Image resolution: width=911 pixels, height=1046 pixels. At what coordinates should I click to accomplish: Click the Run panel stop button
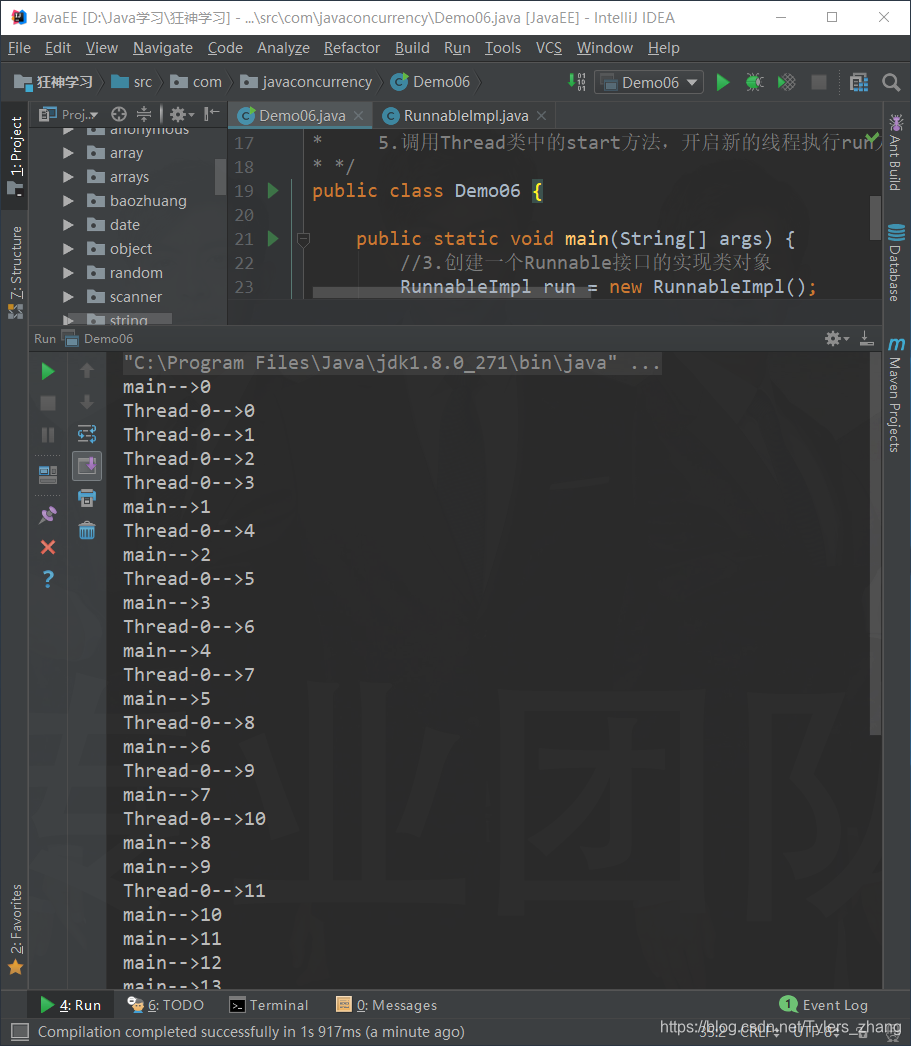coord(47,403)
